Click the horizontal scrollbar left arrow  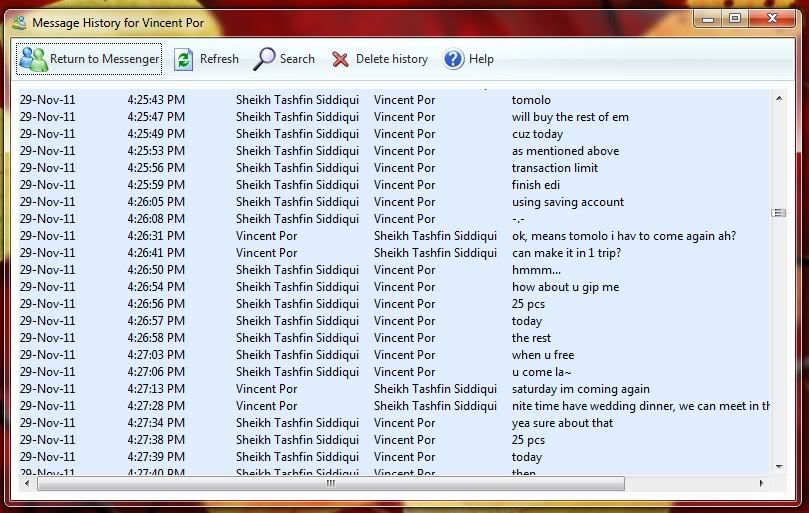pos(27,484)
